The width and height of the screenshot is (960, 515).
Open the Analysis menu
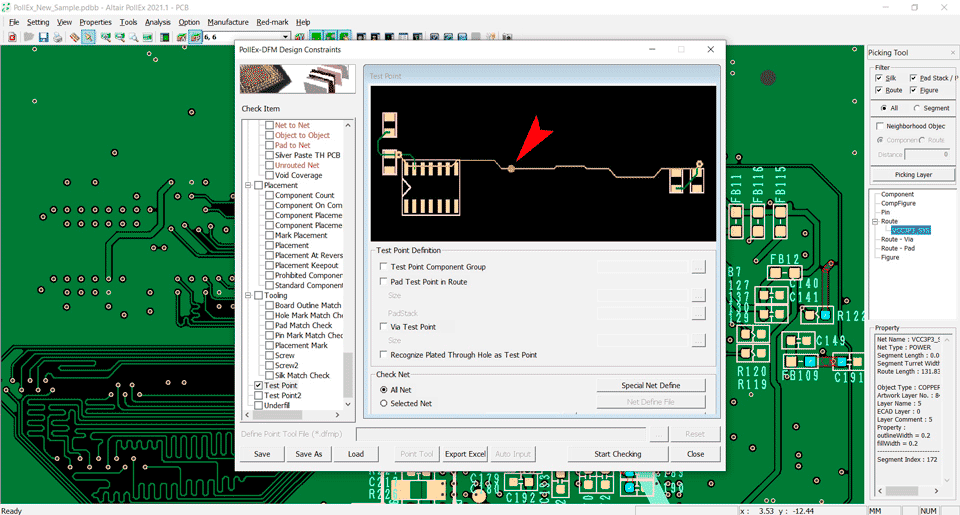pyautogui.click(x=157, y=22)
